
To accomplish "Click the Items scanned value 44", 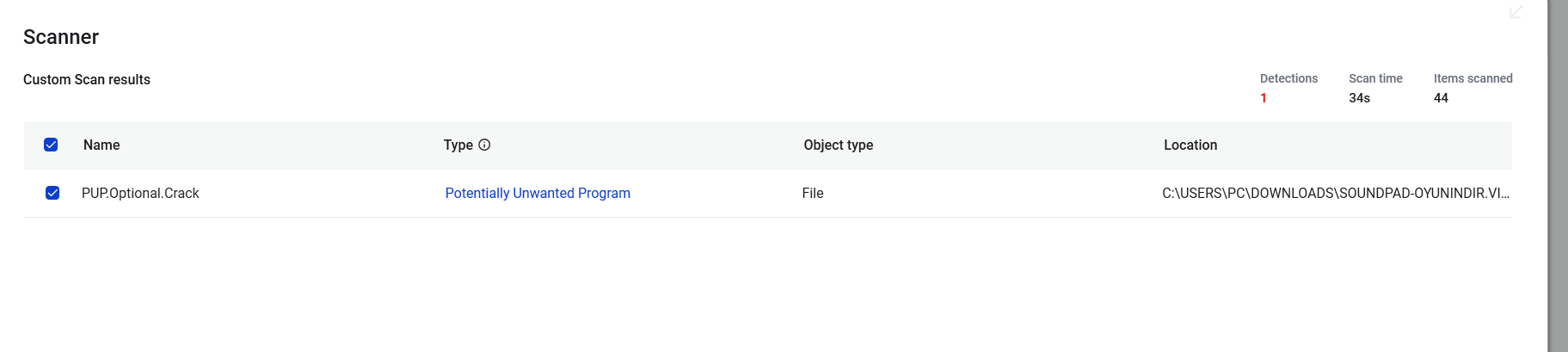I will 1441,98.
